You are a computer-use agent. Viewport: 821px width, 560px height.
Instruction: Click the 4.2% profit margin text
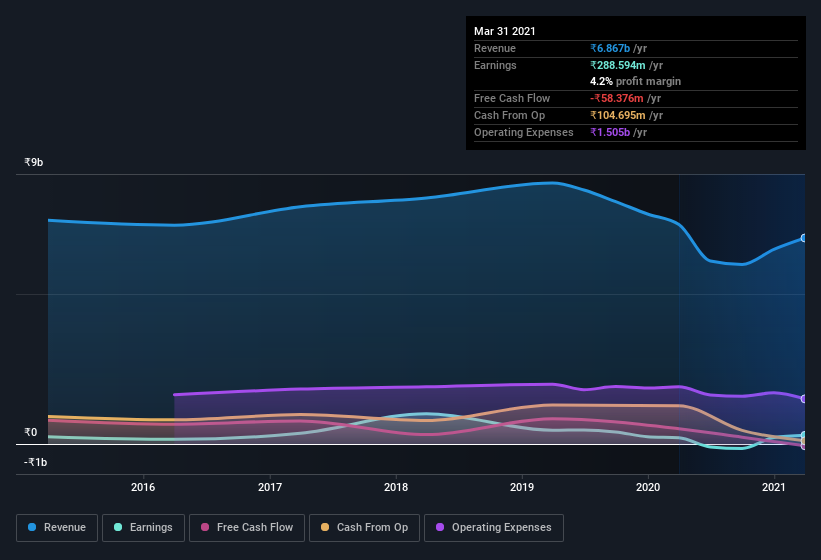[636, 81]
